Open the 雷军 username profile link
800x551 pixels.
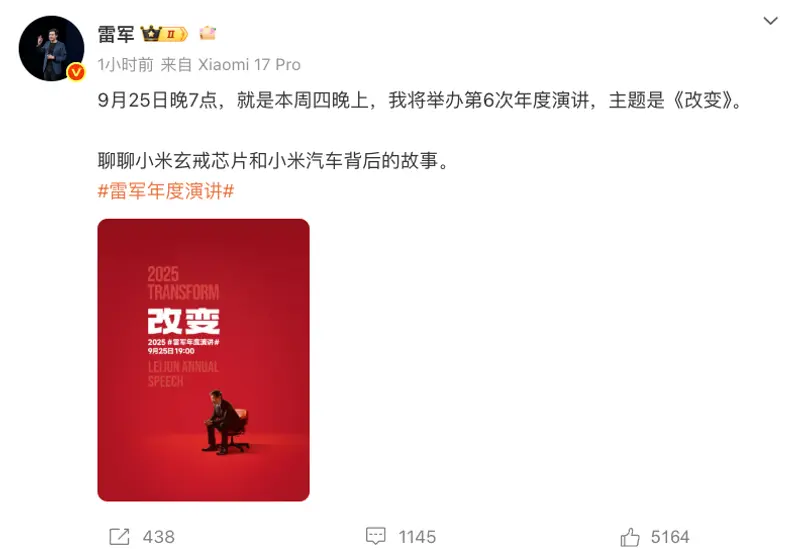pos(116,34)
